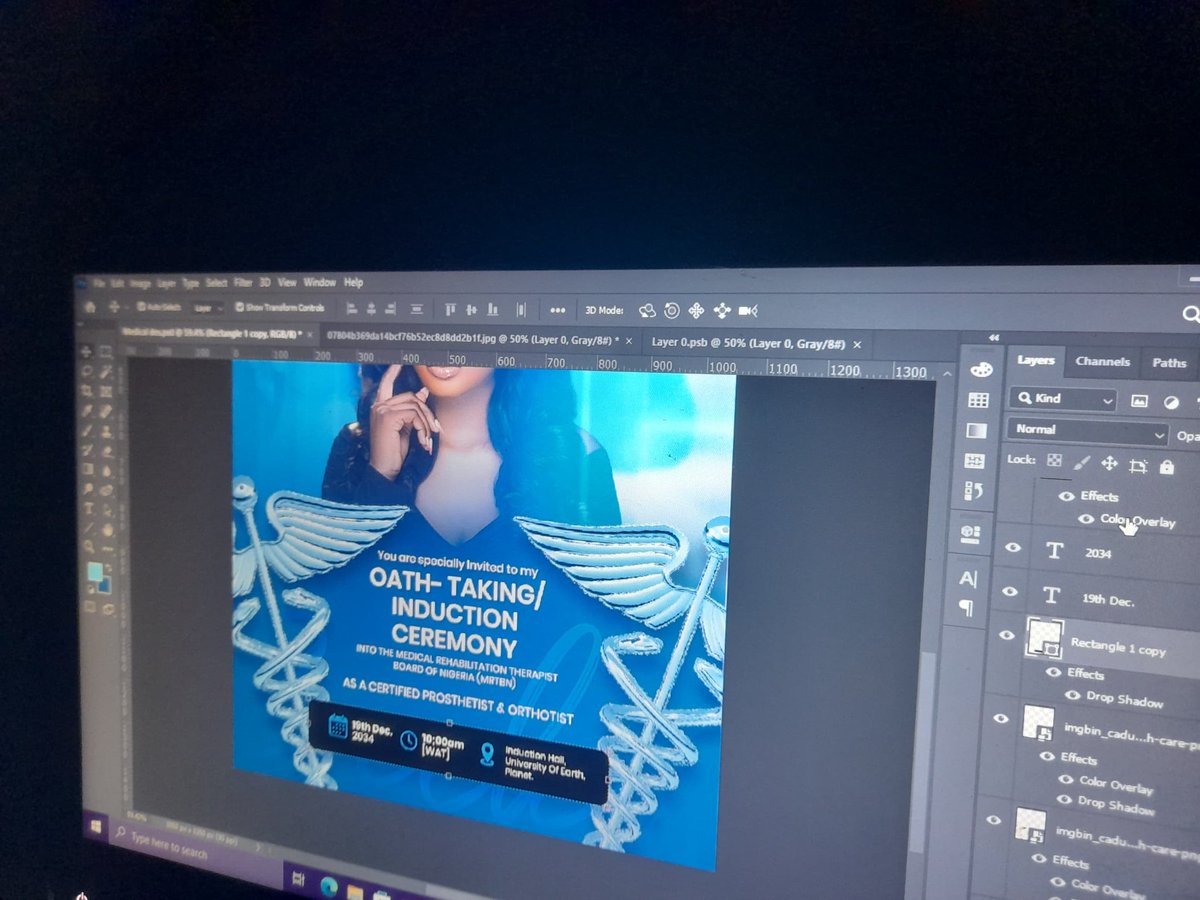Viewport: 1200px width, 900px height.
Task: Open the Auto-Select Layer dropdown
Action: tap(208, 308)
